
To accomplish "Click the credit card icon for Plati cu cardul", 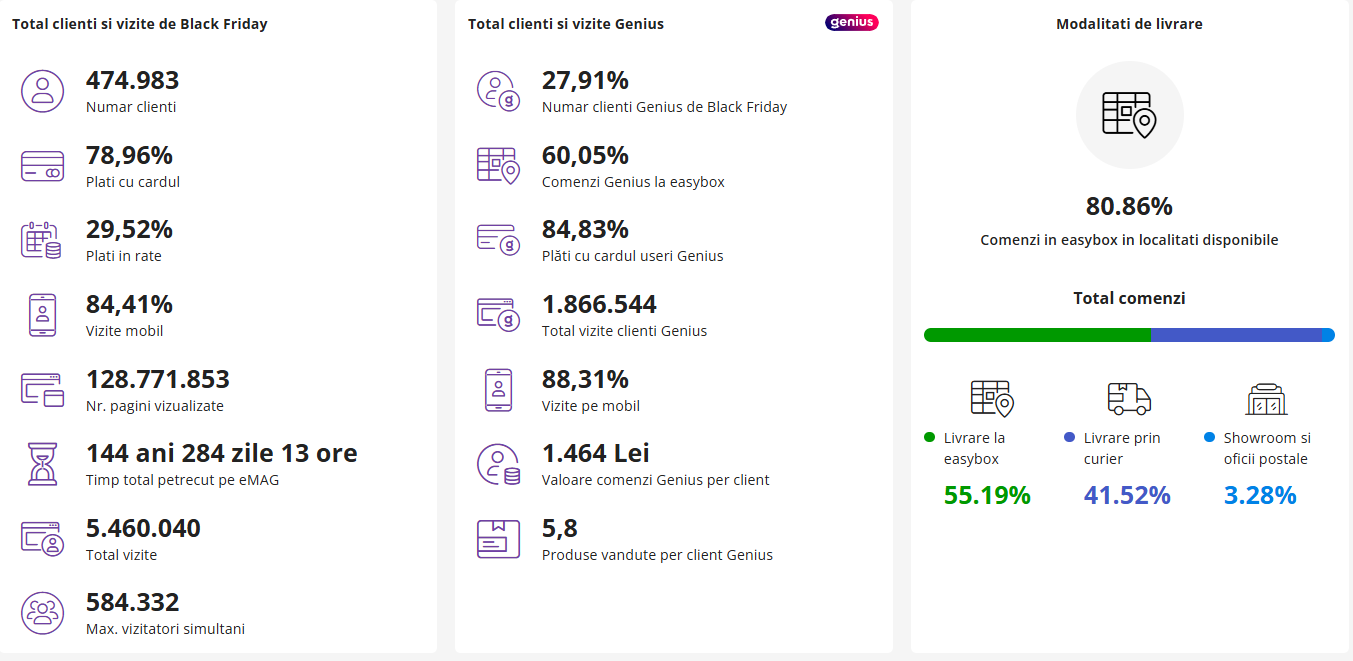I will tap(42, 166).
